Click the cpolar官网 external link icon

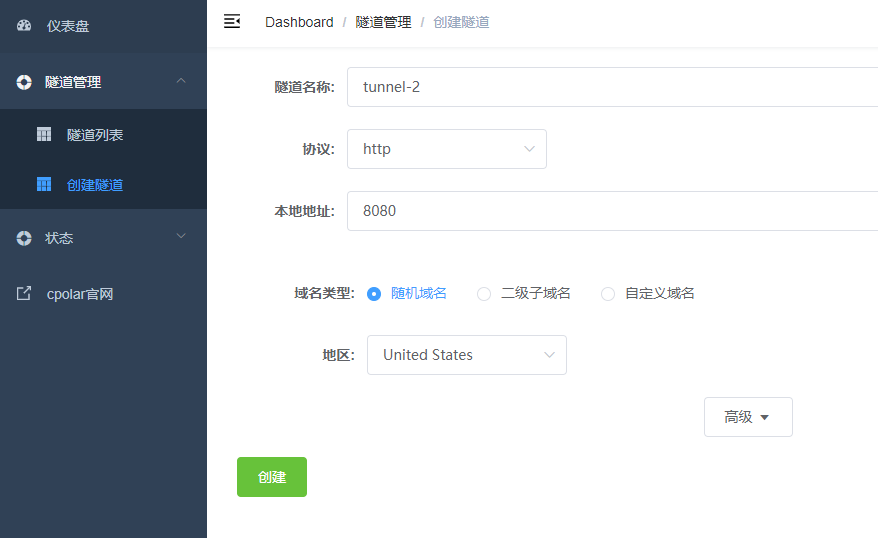[24, 293]
